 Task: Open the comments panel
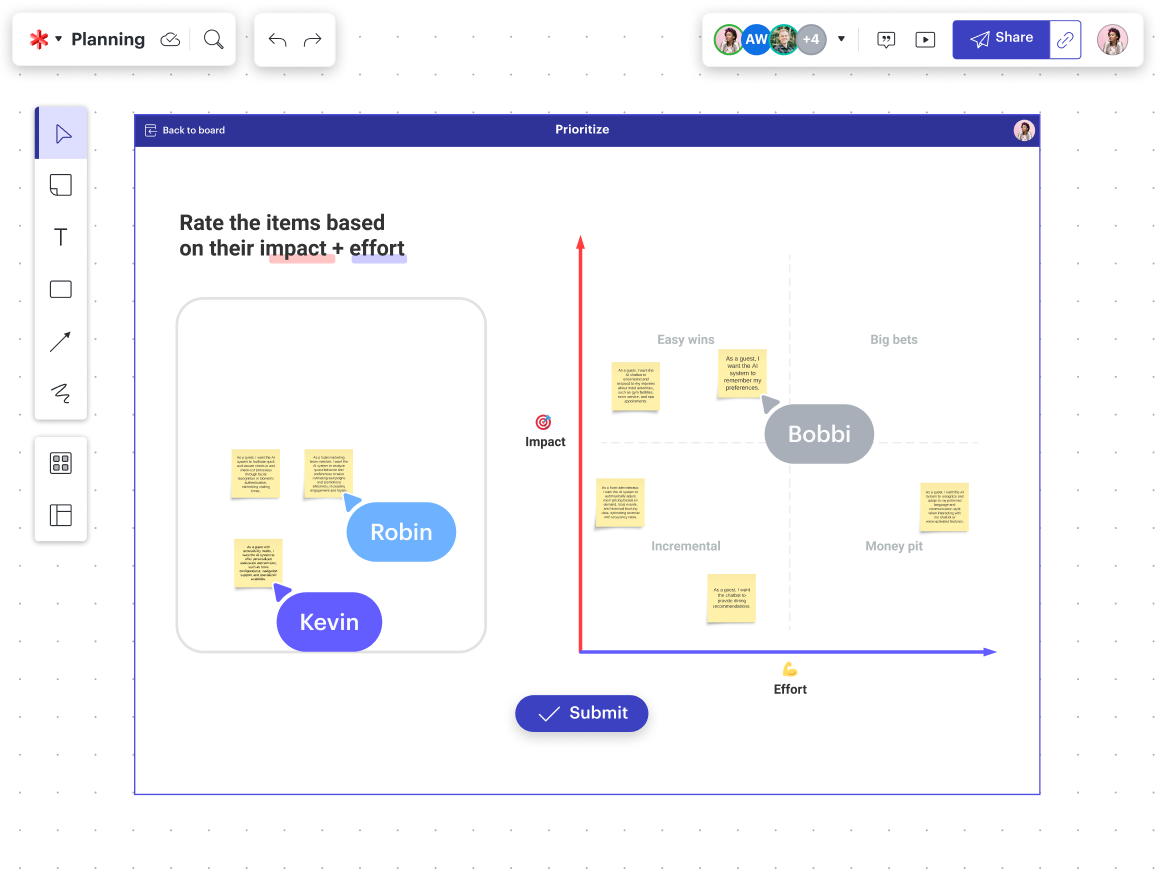click(x=886, y=40)
